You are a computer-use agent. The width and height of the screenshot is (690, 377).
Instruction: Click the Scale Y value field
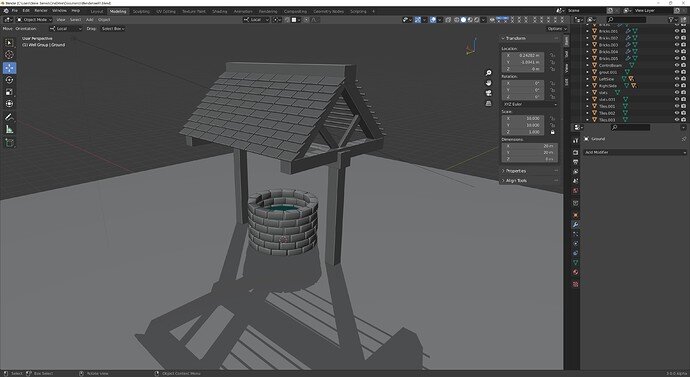tap(523, 125)
